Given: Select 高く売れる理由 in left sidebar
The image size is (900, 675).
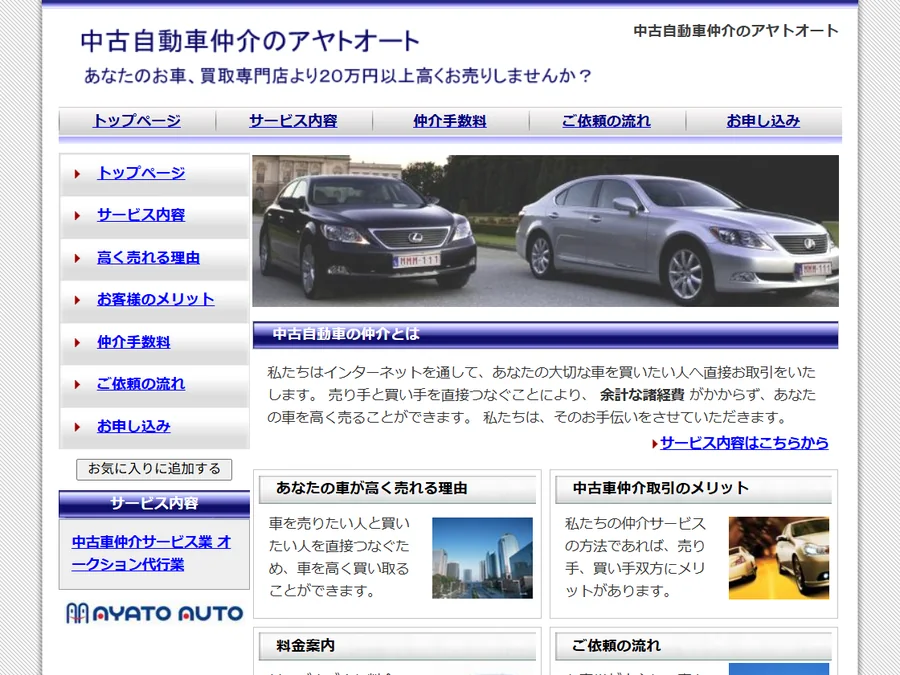Looking at the screenshot, I should click(149, 258).
